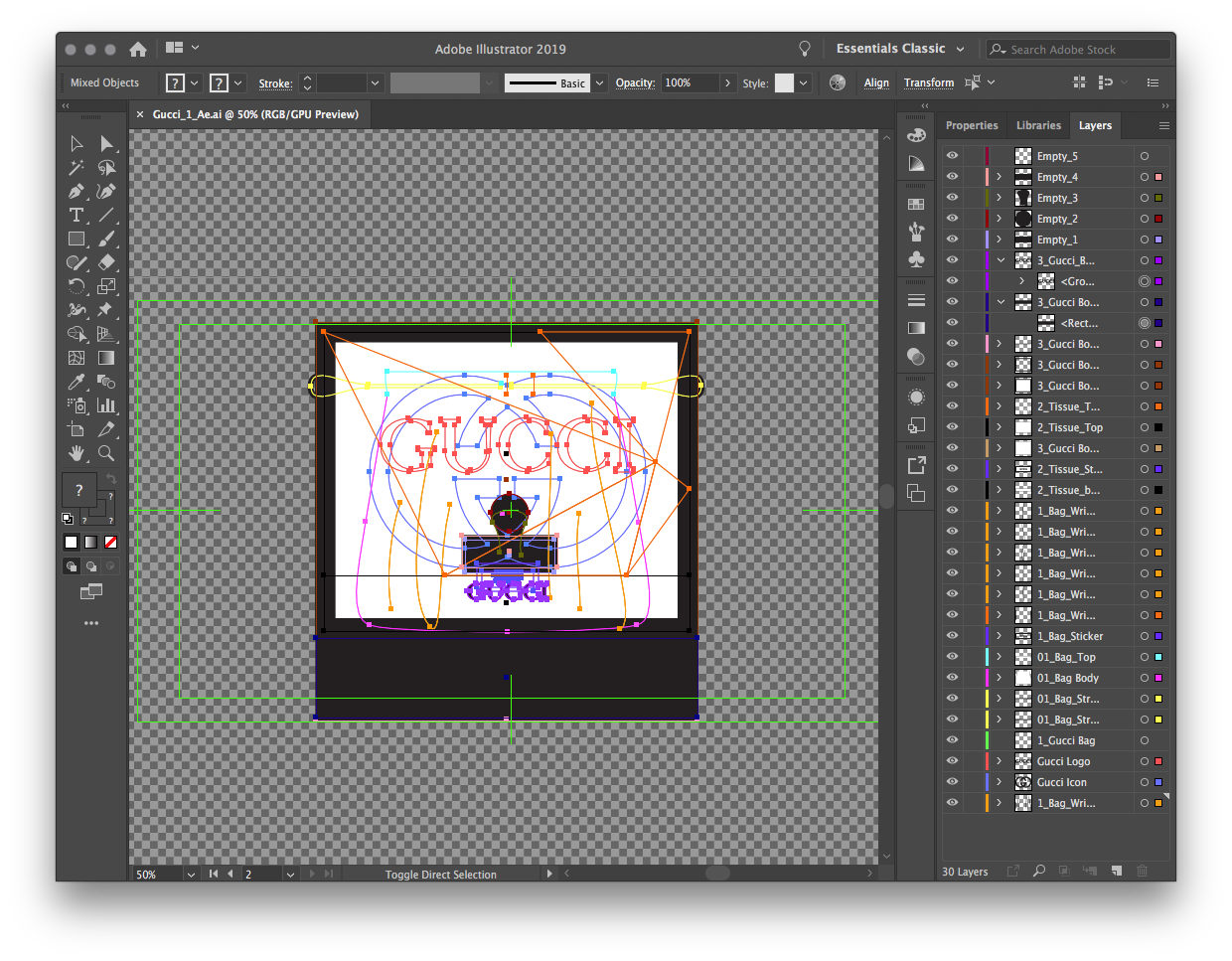The image size is (1232, 961).
Task: Select the Puppet Warp pin tool
Action: pos(106,311)
